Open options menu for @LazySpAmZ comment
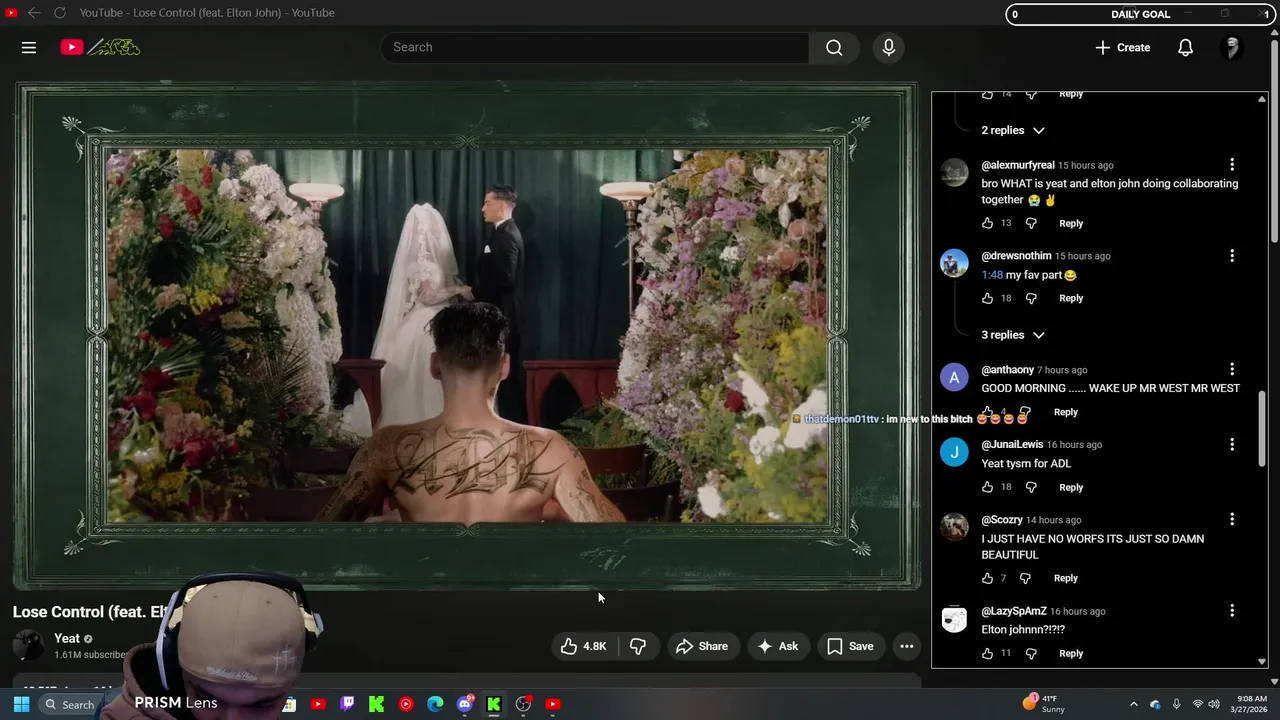Viewport: 1280px width, 720px height. pos(1232,611)
